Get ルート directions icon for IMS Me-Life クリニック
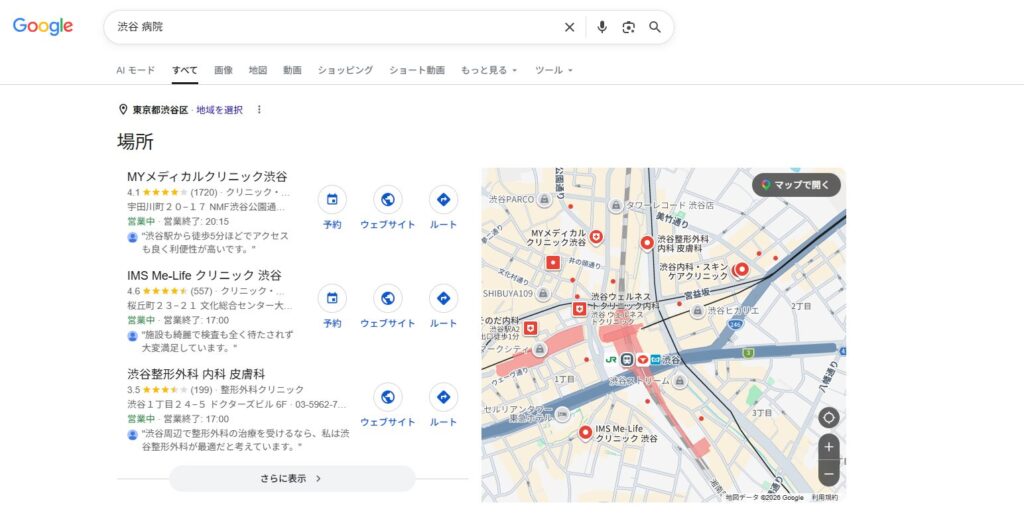 (x=443, y=298)
